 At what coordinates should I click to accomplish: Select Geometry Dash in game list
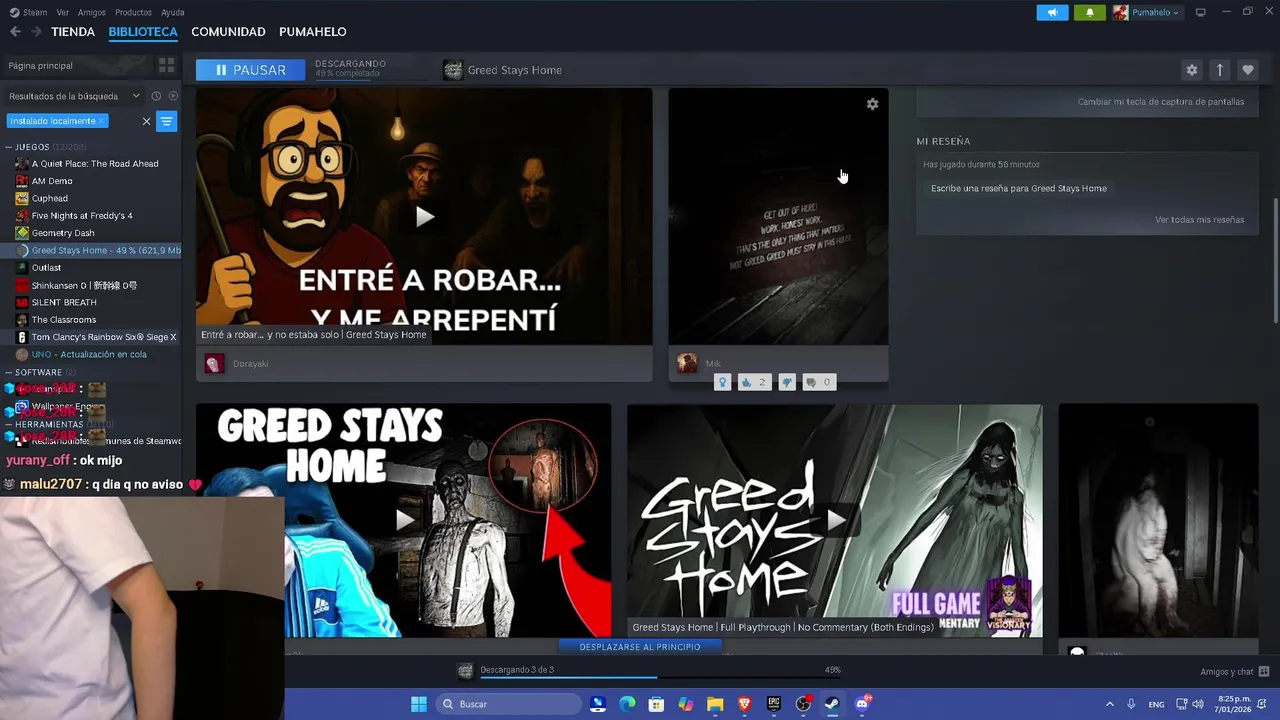click(x=63, y=233)
